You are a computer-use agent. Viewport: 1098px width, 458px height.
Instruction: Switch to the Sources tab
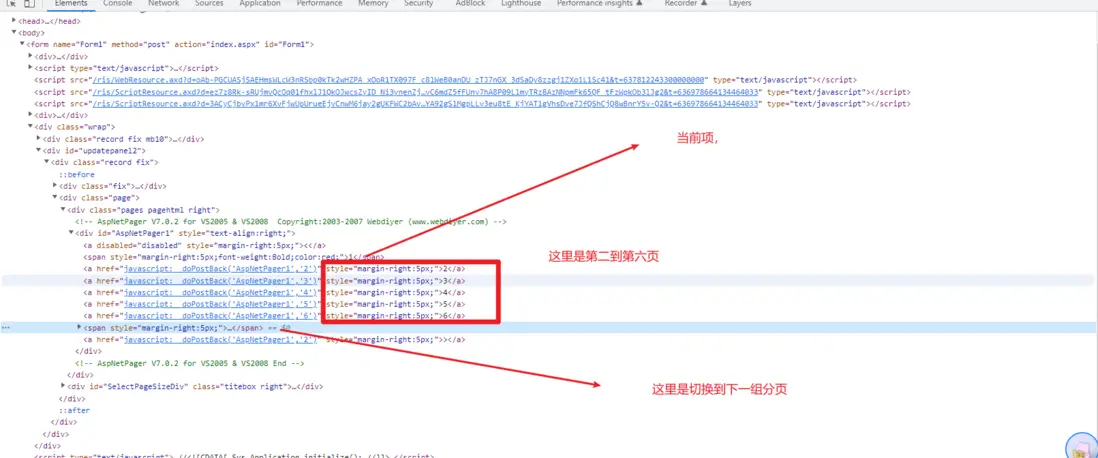point(209,4)
